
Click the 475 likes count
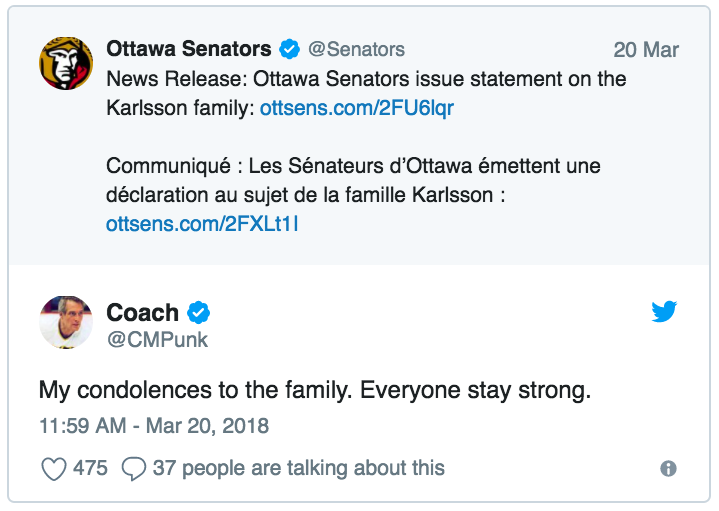coord(90,468)
